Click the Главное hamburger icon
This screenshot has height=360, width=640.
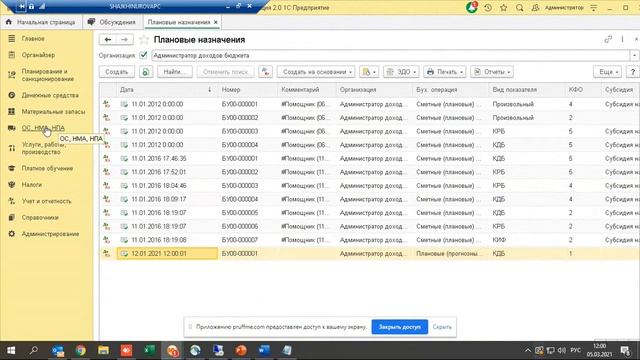(11, 38)
